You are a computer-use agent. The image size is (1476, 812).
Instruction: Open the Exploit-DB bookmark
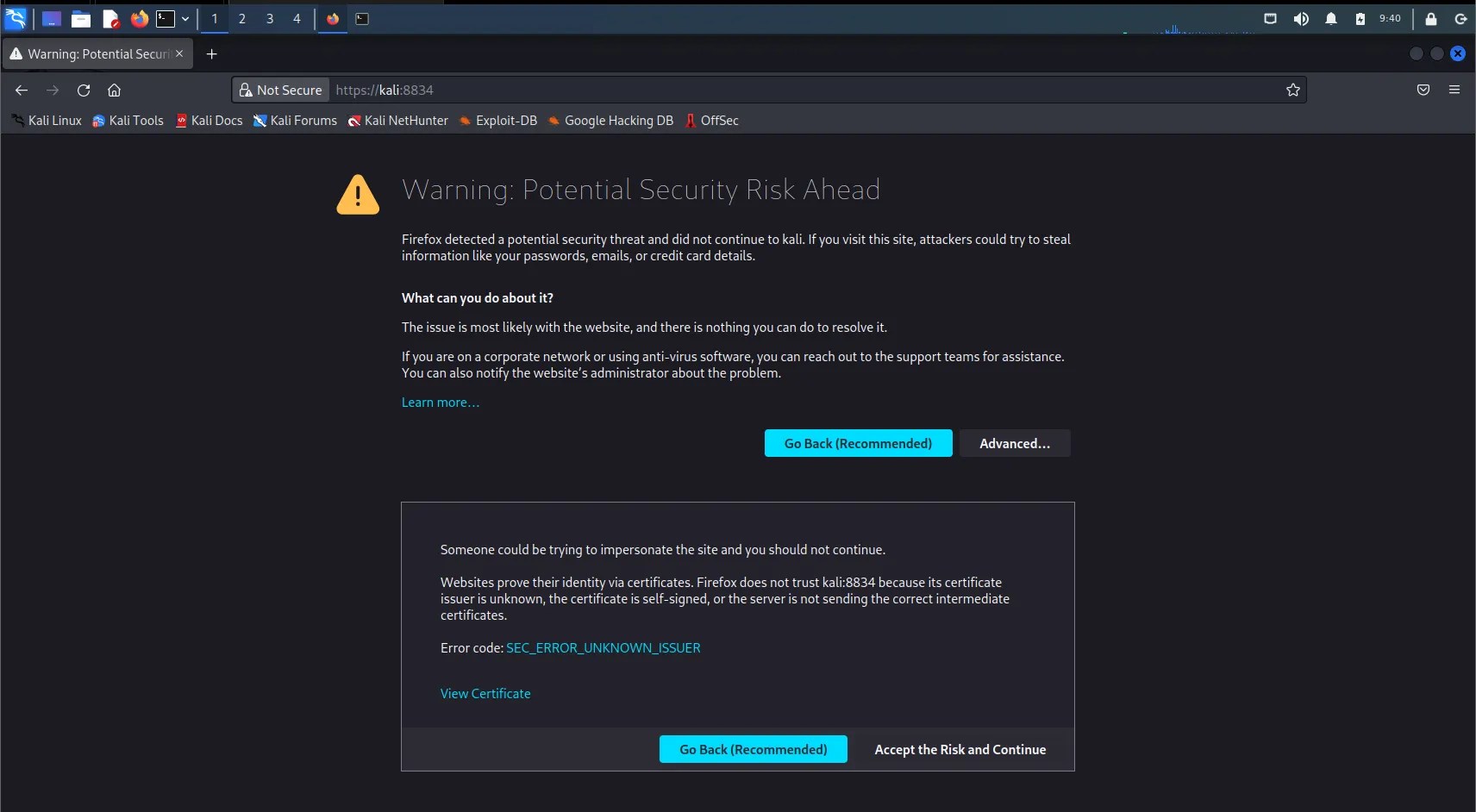coord(497,121)
